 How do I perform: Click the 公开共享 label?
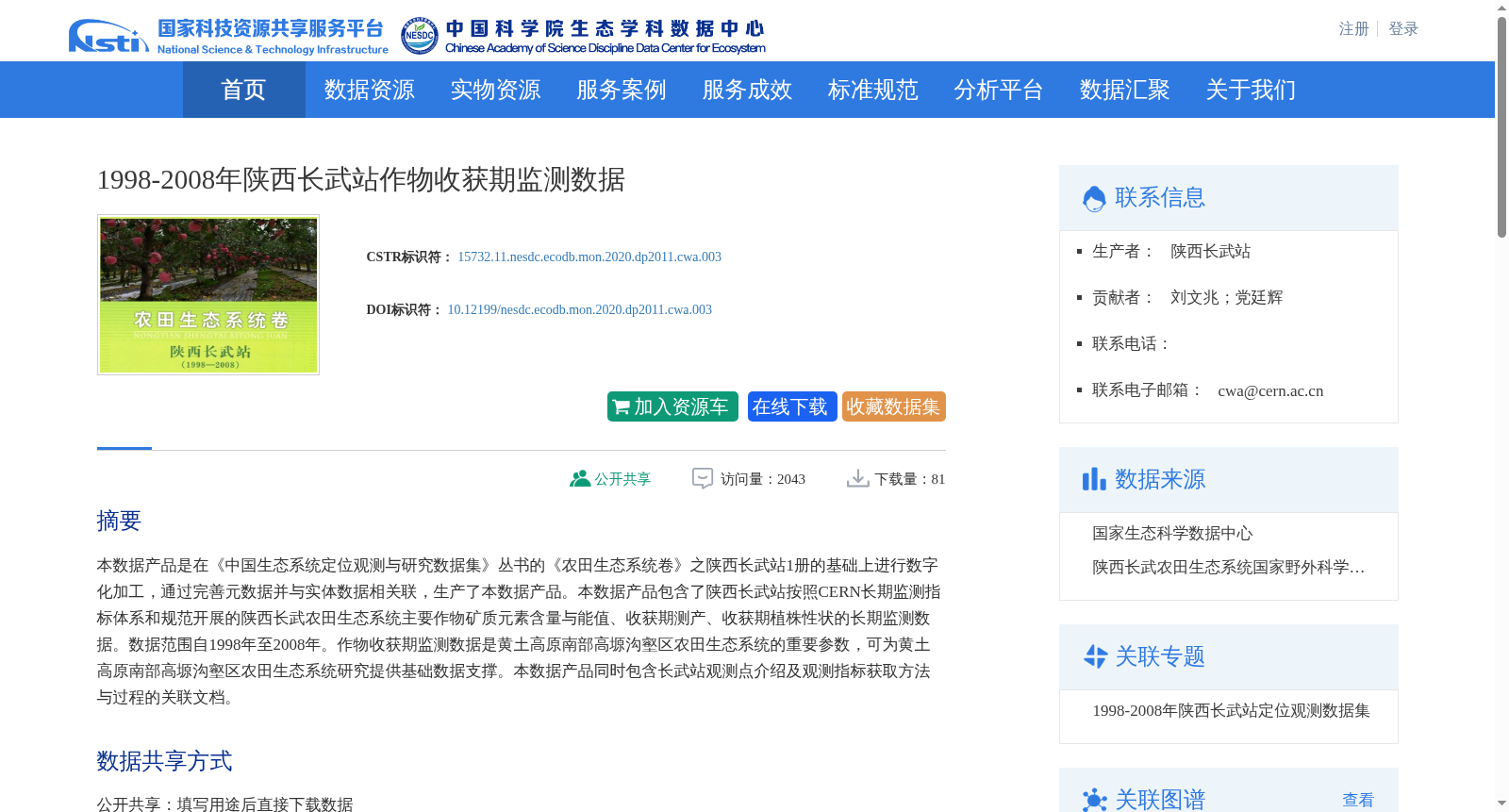622,479
